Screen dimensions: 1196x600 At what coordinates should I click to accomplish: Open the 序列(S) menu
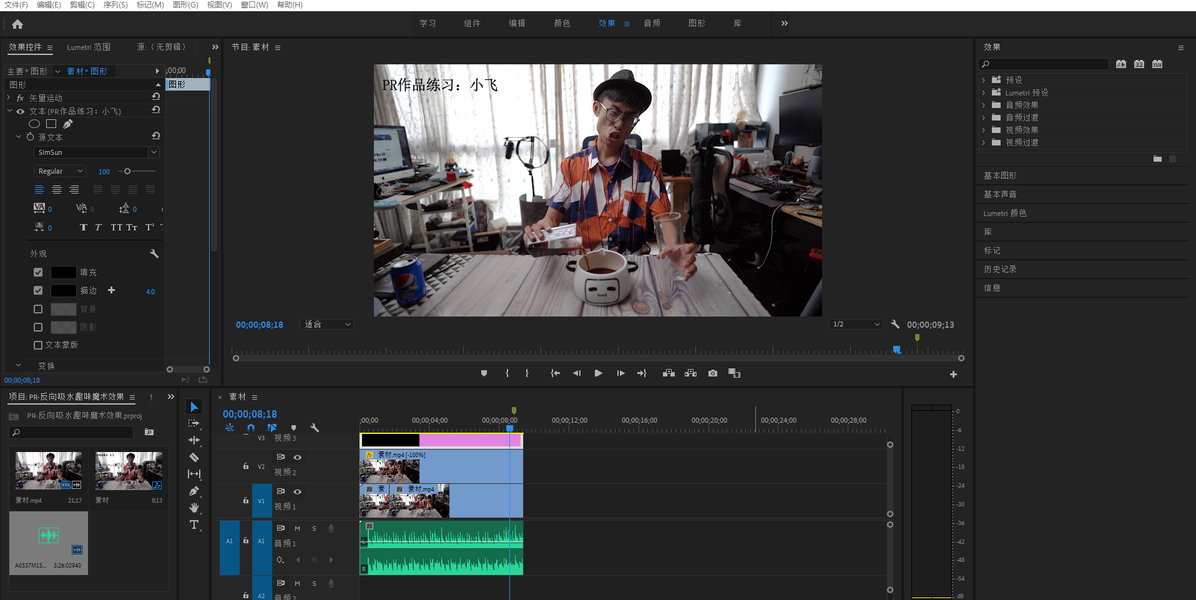click(115, 5)
